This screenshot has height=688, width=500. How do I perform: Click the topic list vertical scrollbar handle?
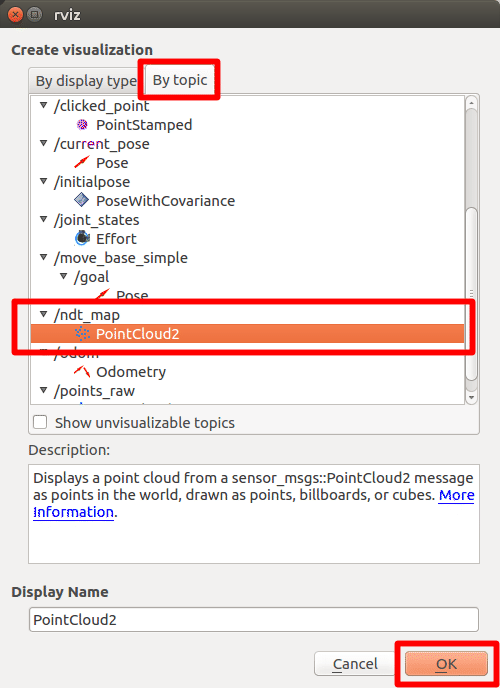pos(471,294)
